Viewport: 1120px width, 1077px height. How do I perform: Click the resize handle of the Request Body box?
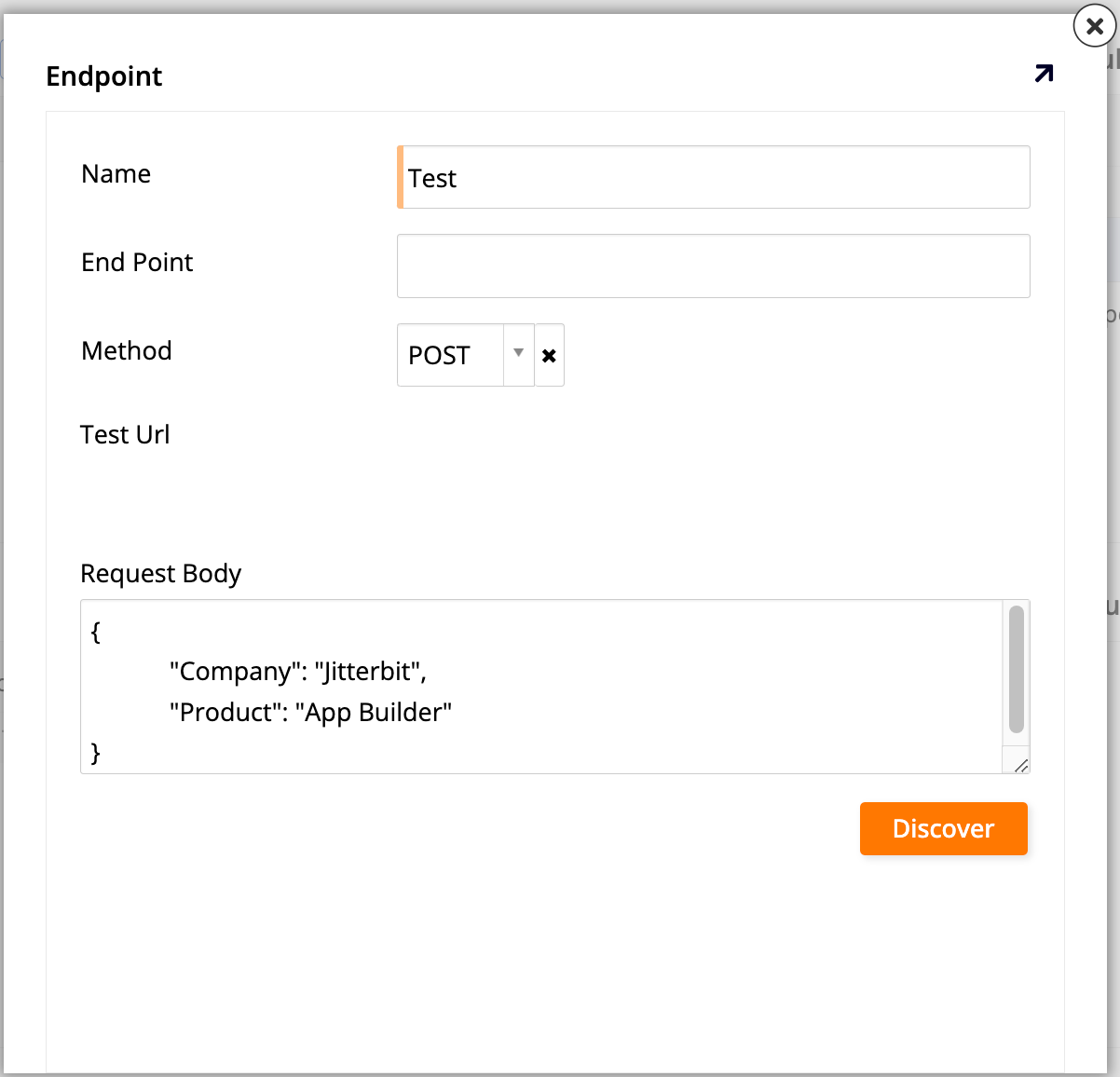point(1019,765)
